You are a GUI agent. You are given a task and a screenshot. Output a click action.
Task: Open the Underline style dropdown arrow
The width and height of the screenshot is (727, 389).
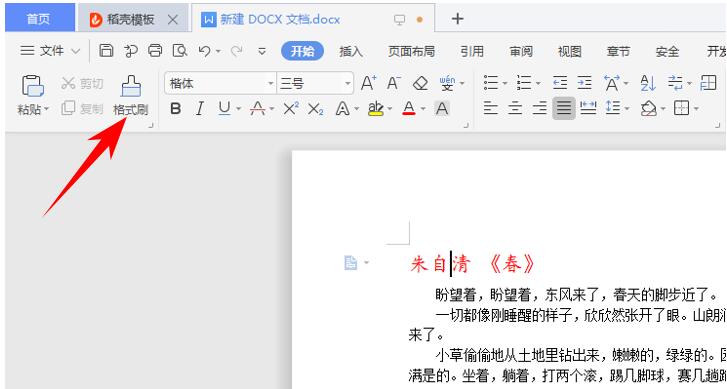pyautogui.click(x=238, y=109)
